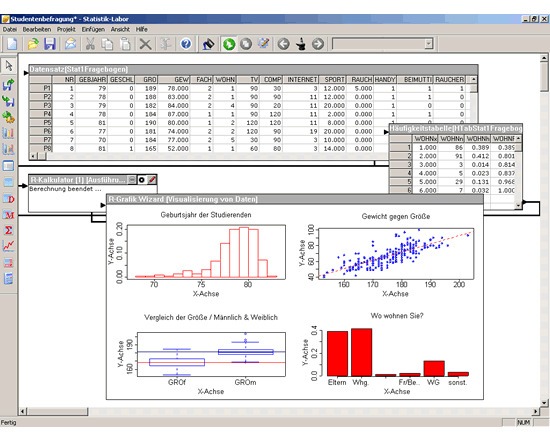
Task: Select row header P5 in Datensatz table
Action: [x=41, y=123]
